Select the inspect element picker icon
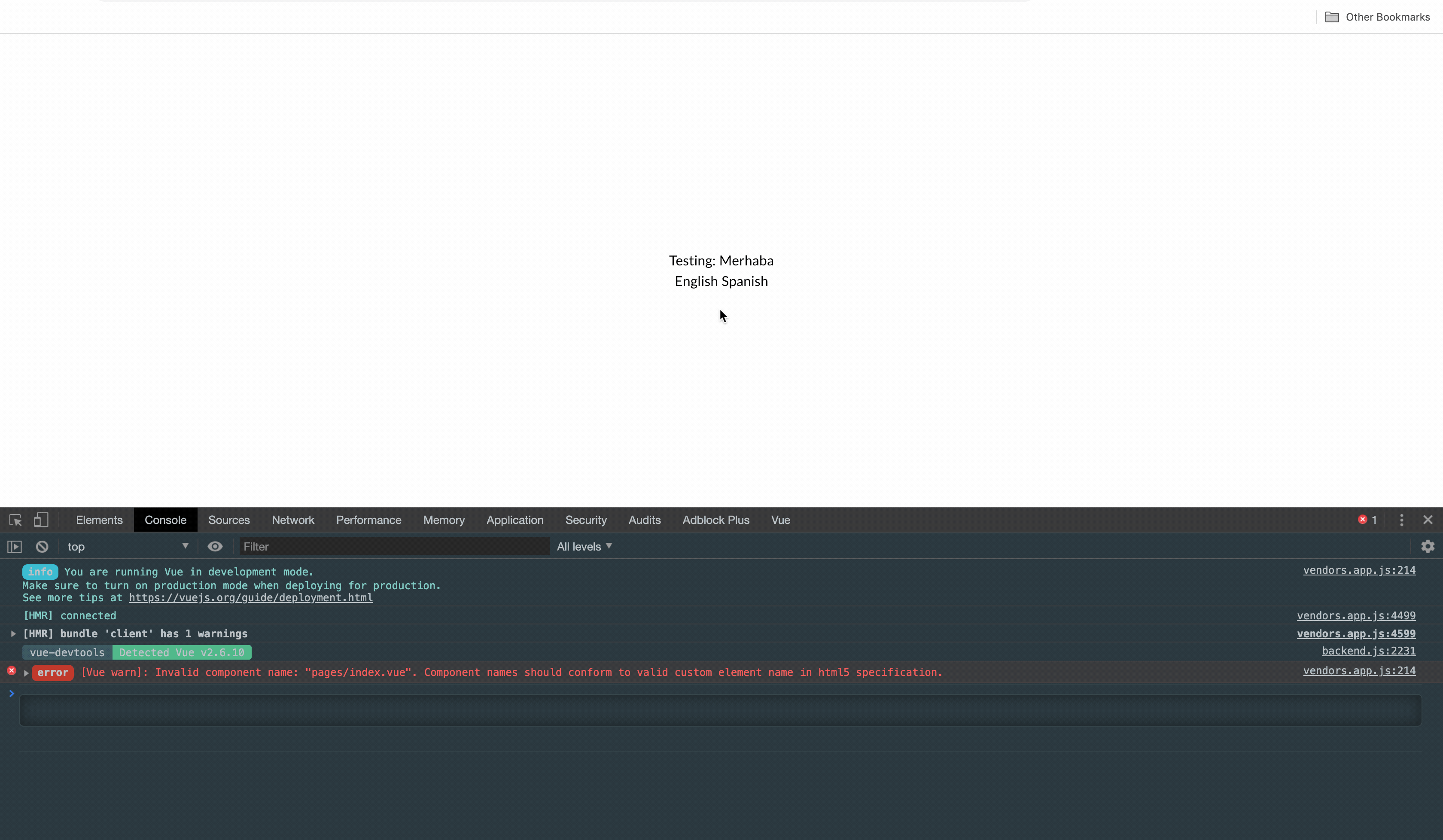Image resolution: width=1443 pixels, height=840 pixels. (x=14, y=520)
